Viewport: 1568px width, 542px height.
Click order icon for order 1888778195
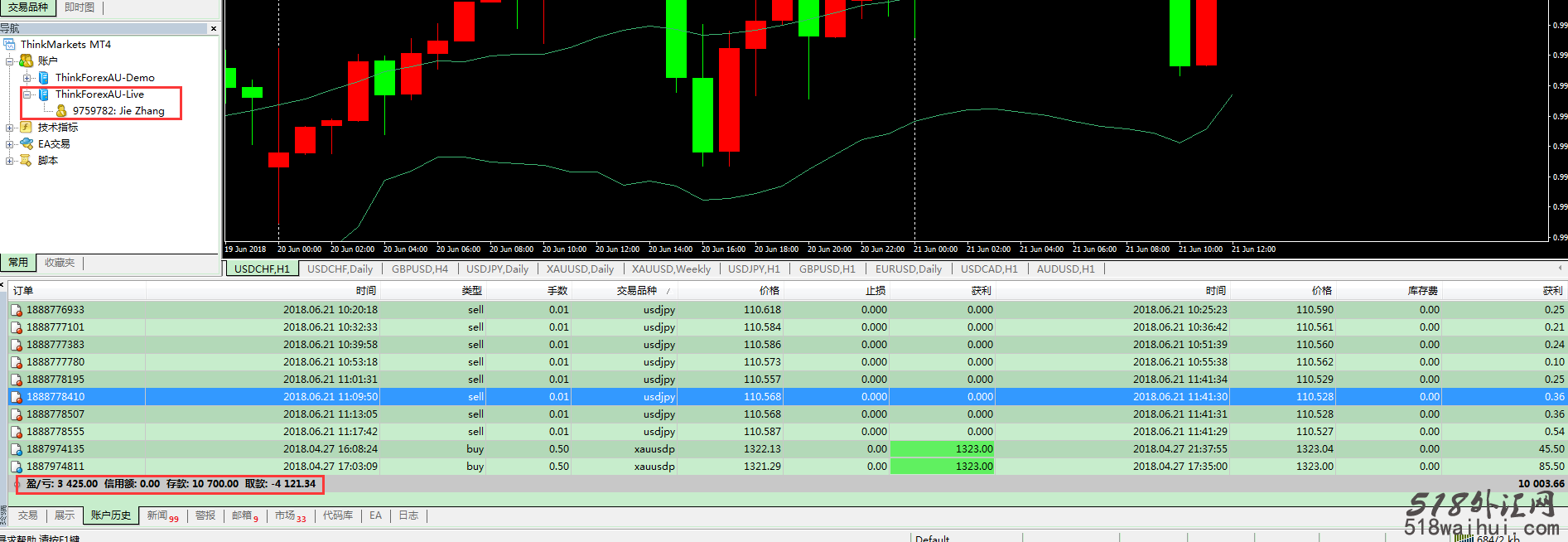coord(17,380)
